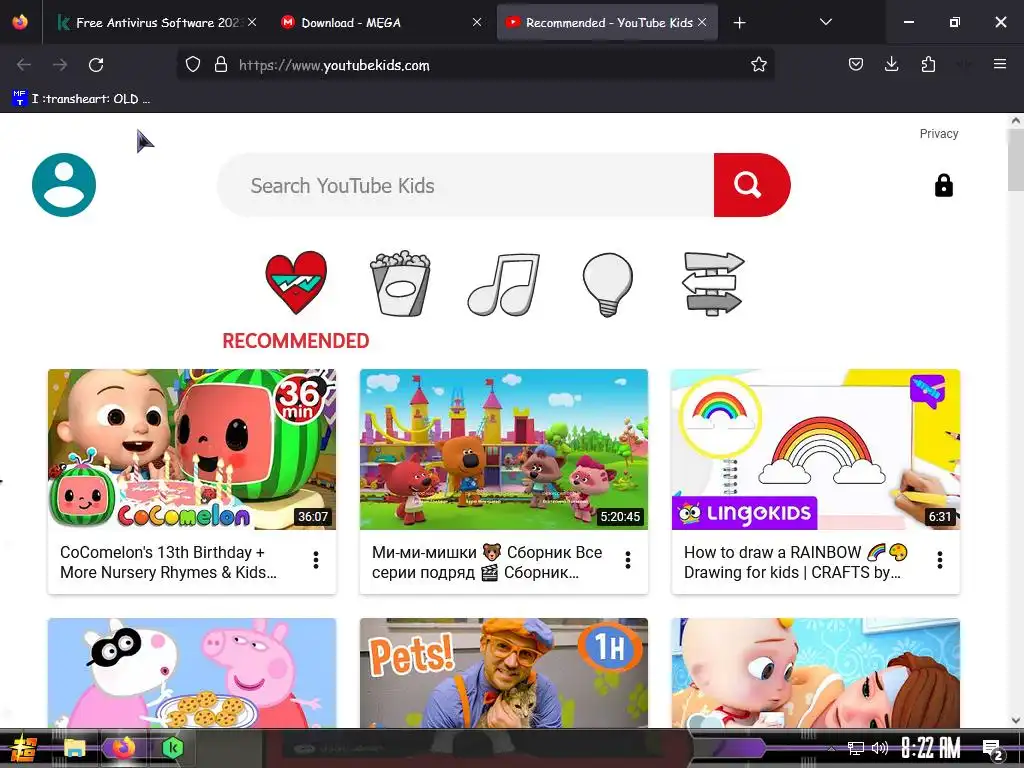1024x768 pixels.
Task: Play the Blippi Pets video thumbnail
Action: point(504,673)
